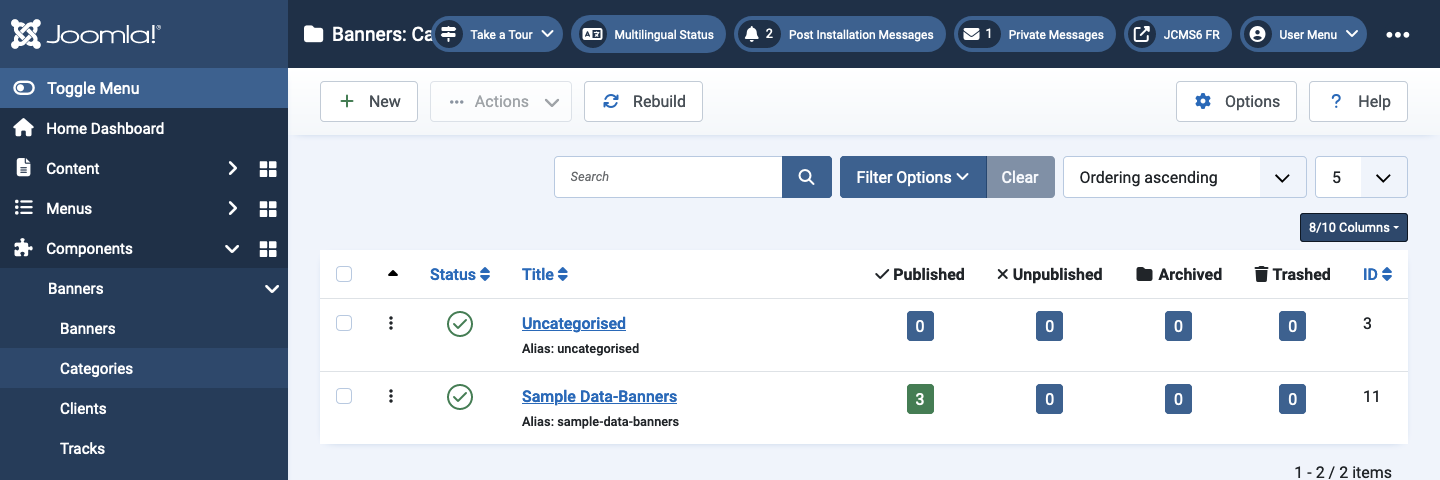Open Components dashboard grid icon
The image size is (1440, 480).
click(268, 249)
